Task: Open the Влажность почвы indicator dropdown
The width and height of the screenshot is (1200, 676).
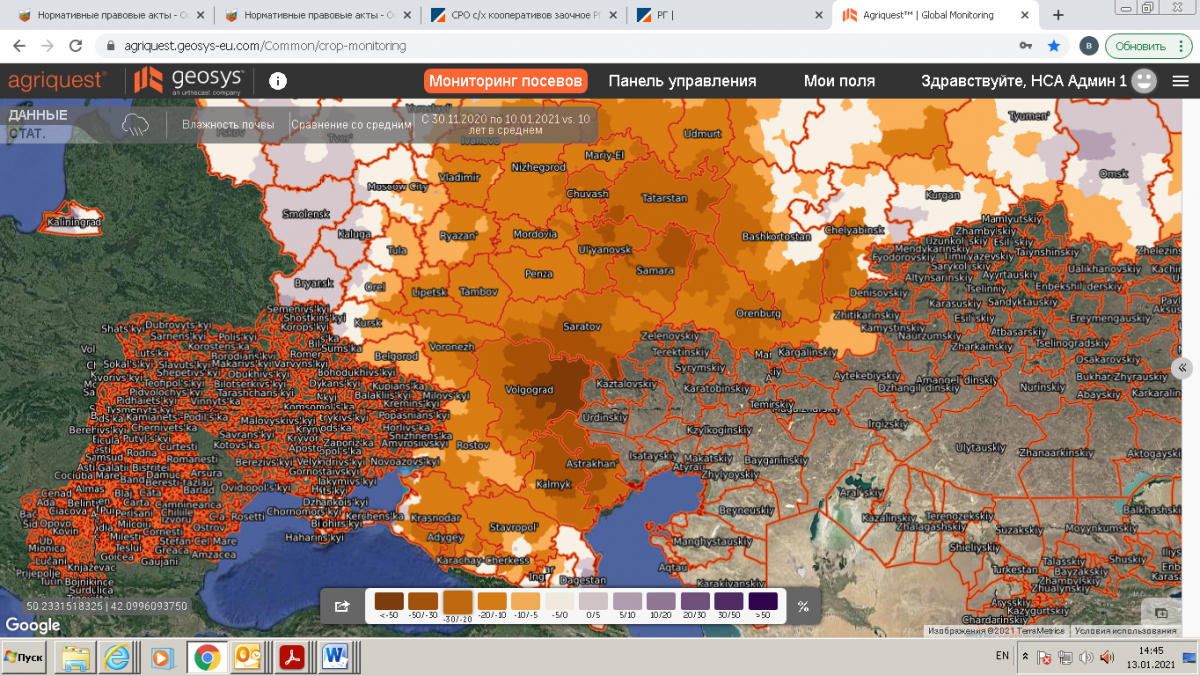Action: [x=228, y=125]
